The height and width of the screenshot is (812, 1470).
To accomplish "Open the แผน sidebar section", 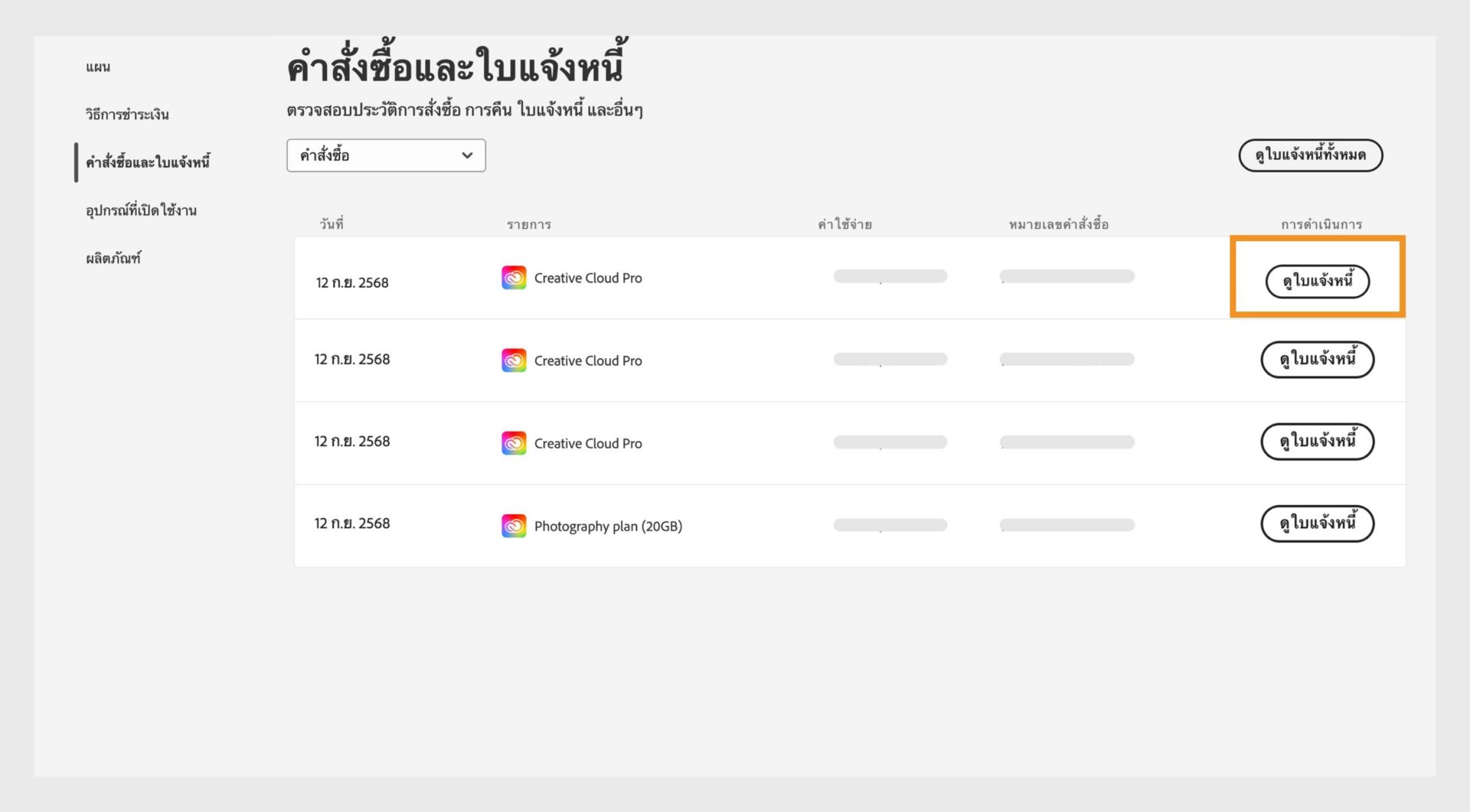I will pyautogui.click(x=98, y=67).
